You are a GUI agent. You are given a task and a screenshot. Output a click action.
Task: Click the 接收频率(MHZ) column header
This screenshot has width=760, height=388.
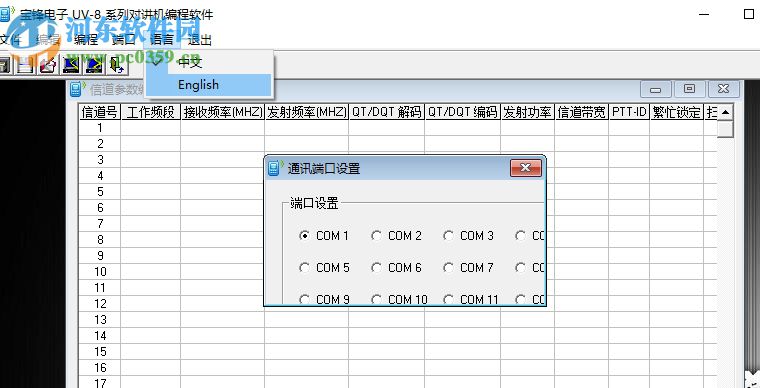(222, 112)
